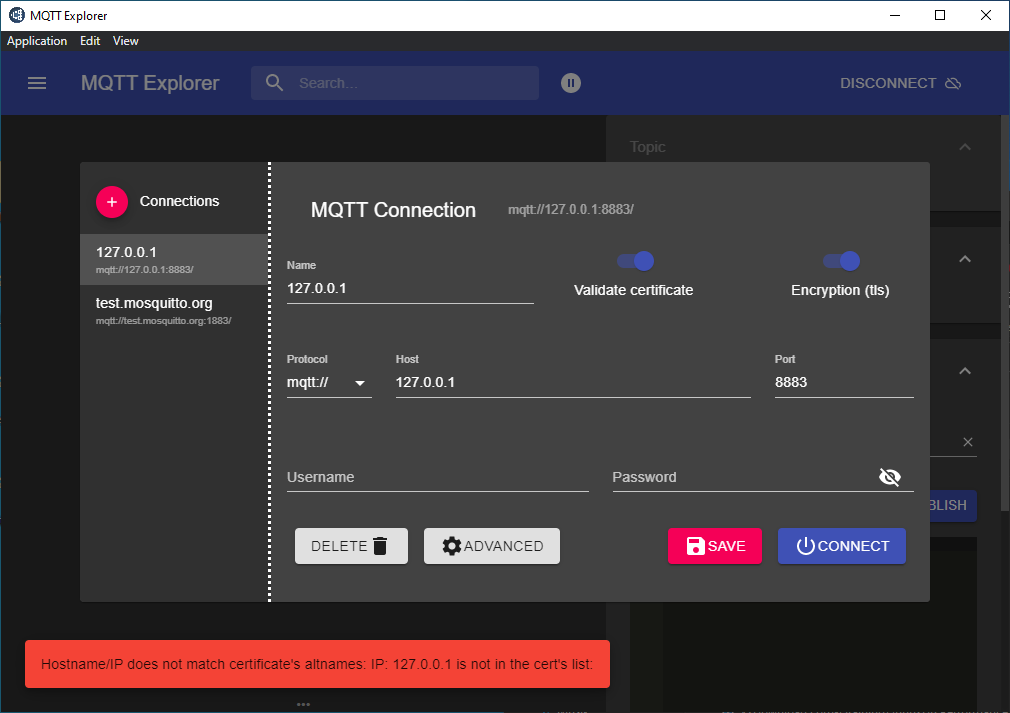The image size is (1010, 713).
Task: Collapse the third sidebar panel chevron
Action: (964, 371)
